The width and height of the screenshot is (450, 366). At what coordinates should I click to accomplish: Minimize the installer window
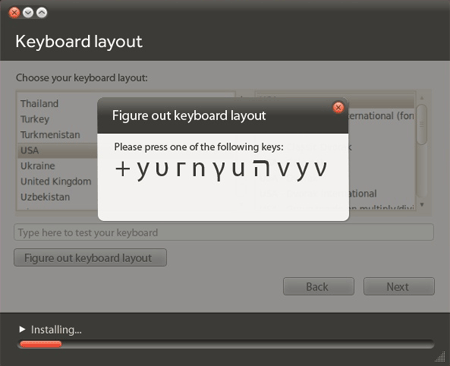tap(28, 13)
